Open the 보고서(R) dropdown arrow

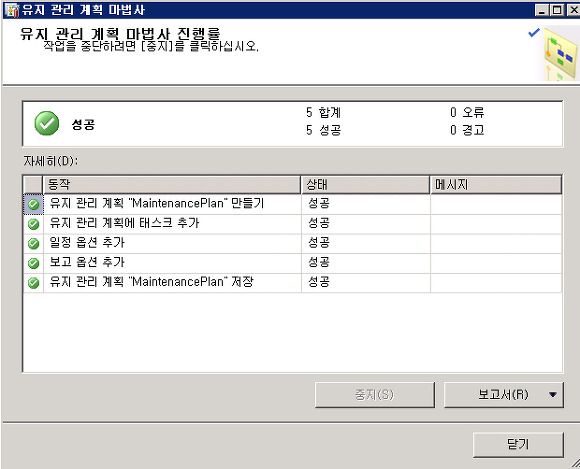553,395
